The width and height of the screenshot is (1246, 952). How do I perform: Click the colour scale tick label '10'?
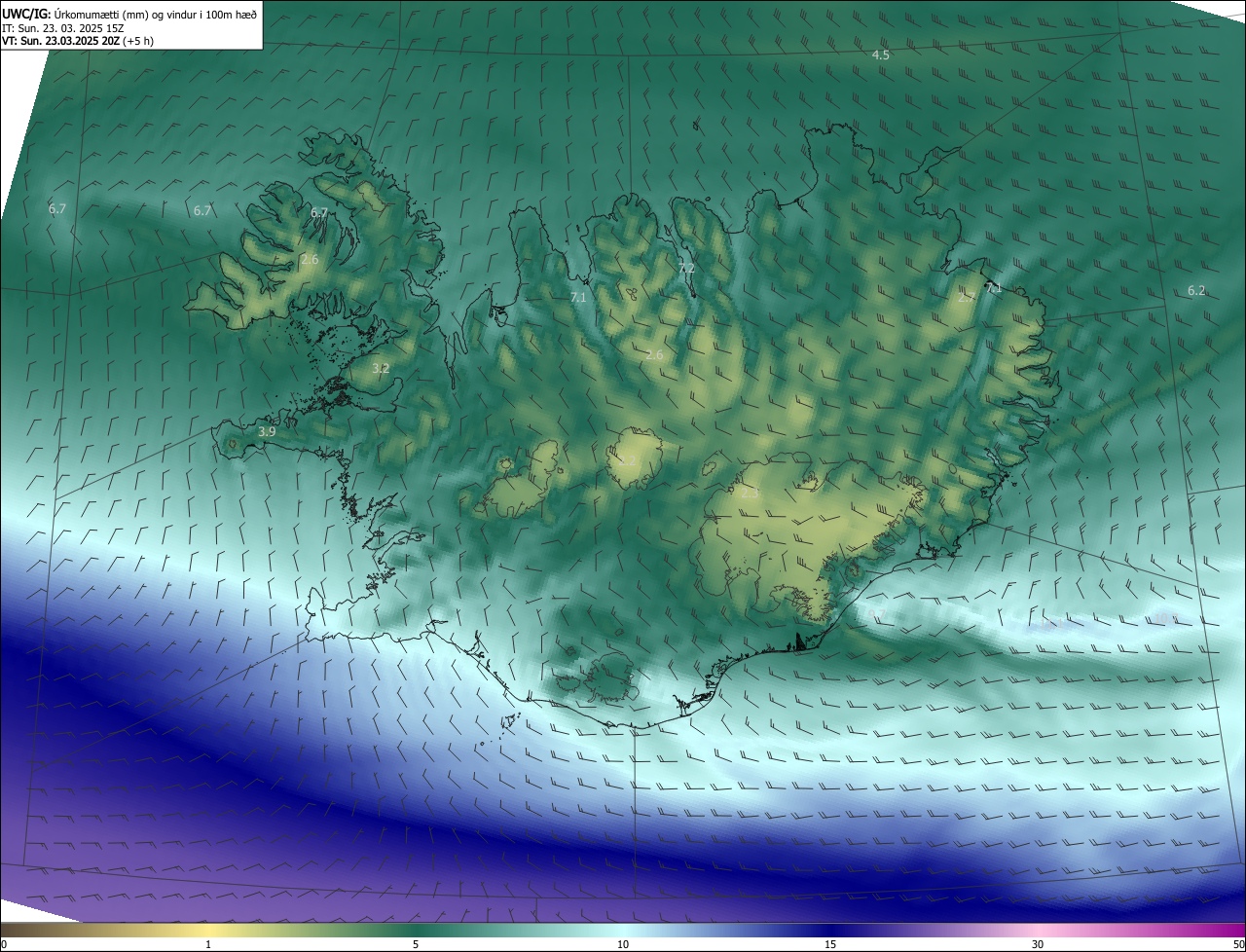point(623,944)
